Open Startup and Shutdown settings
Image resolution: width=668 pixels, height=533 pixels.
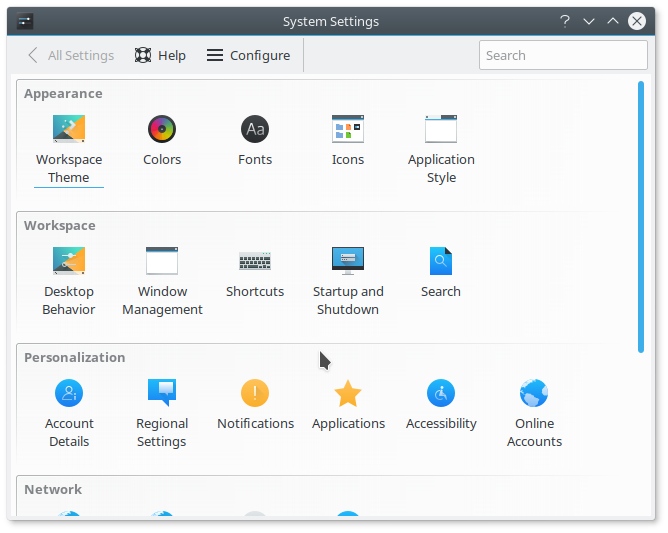[348, 281]
